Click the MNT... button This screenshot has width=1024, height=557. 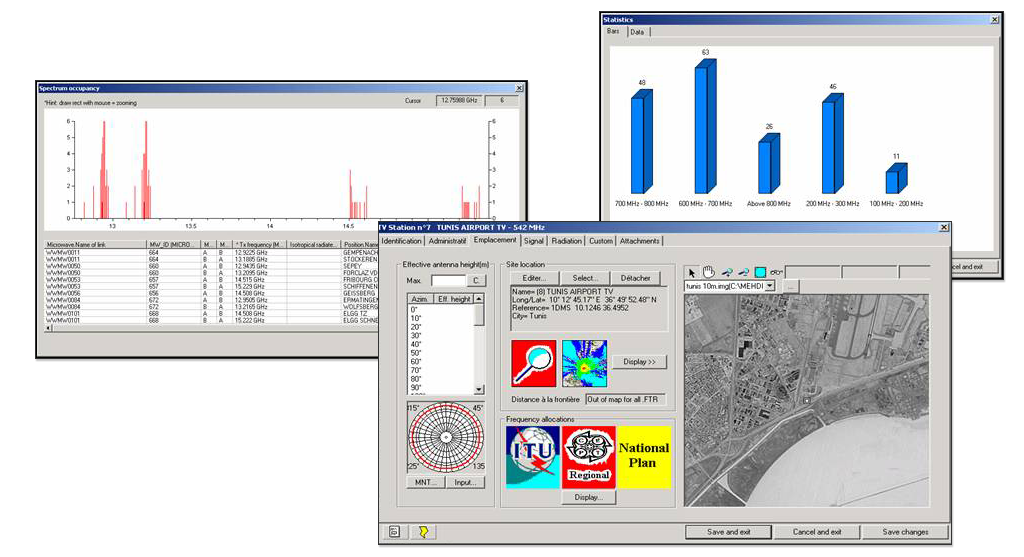click(x=425, y=483)
